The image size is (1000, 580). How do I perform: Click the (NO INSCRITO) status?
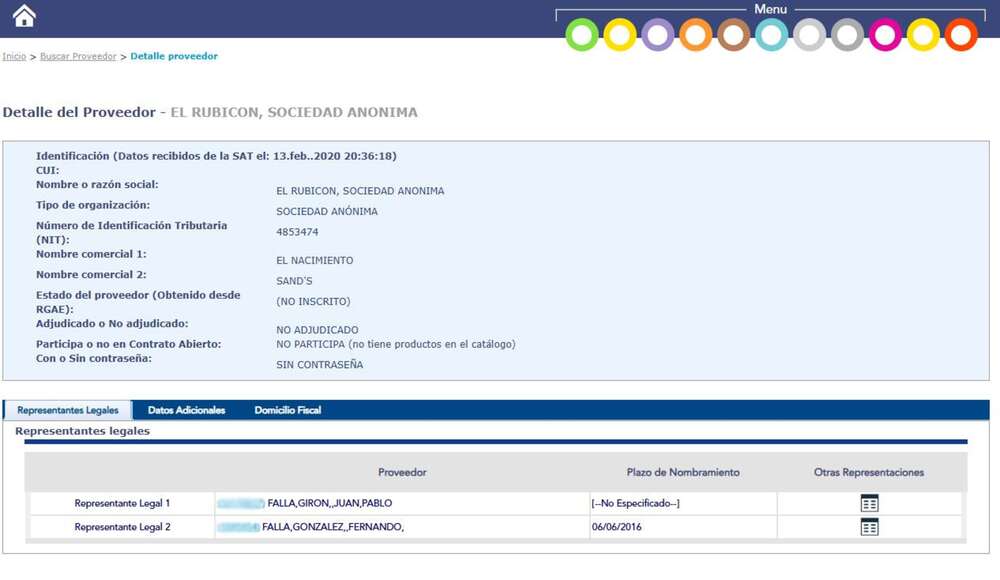[x=313, y=301]
